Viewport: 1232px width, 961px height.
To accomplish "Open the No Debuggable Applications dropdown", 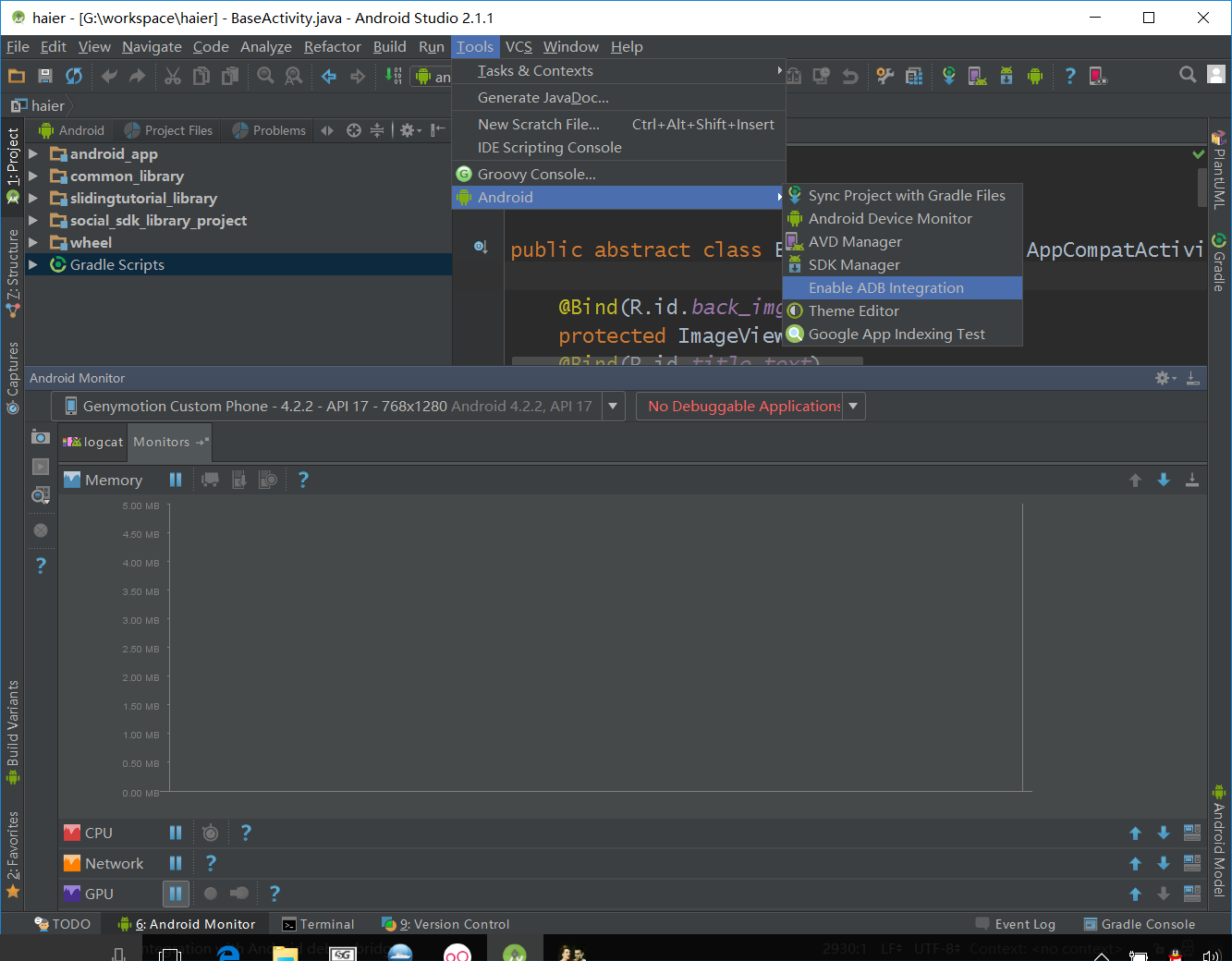I will coord(853,406).
